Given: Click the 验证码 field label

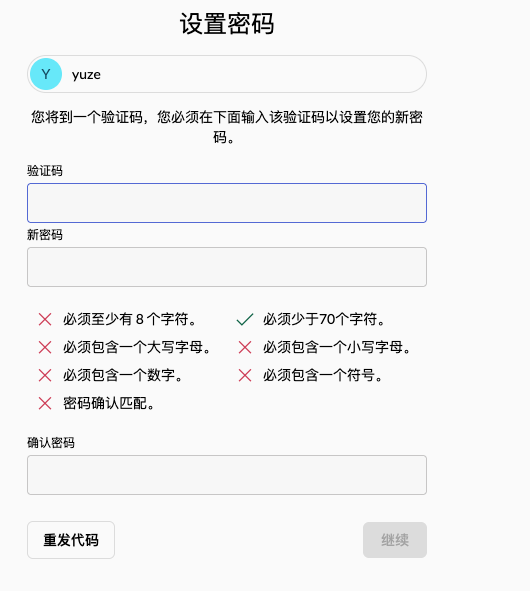Looking at the screenshot, I should coord(45,171).
